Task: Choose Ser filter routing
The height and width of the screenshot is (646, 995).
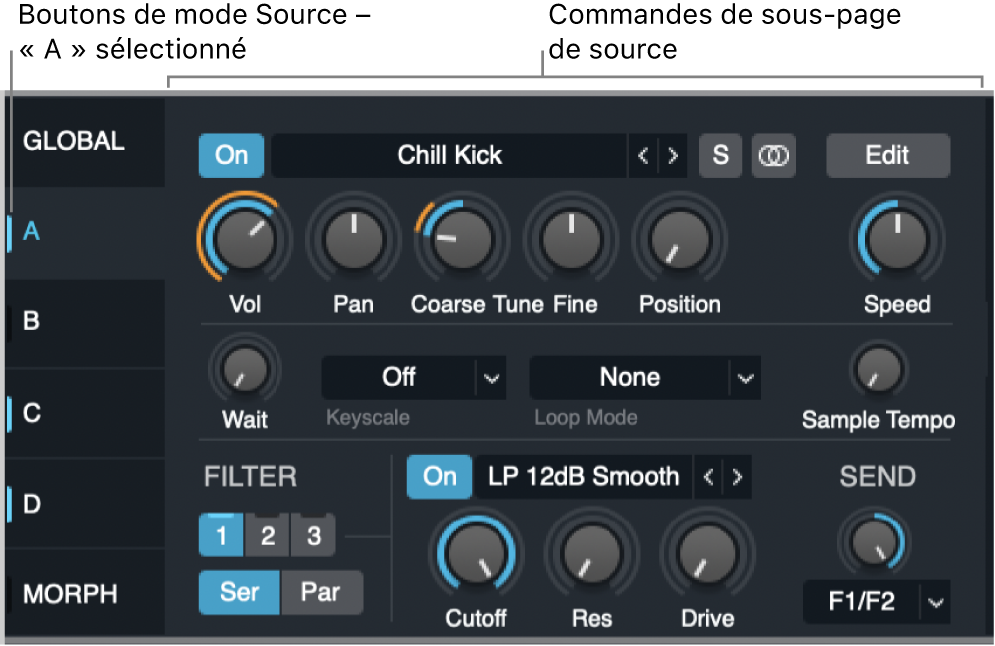Action: 239,593
